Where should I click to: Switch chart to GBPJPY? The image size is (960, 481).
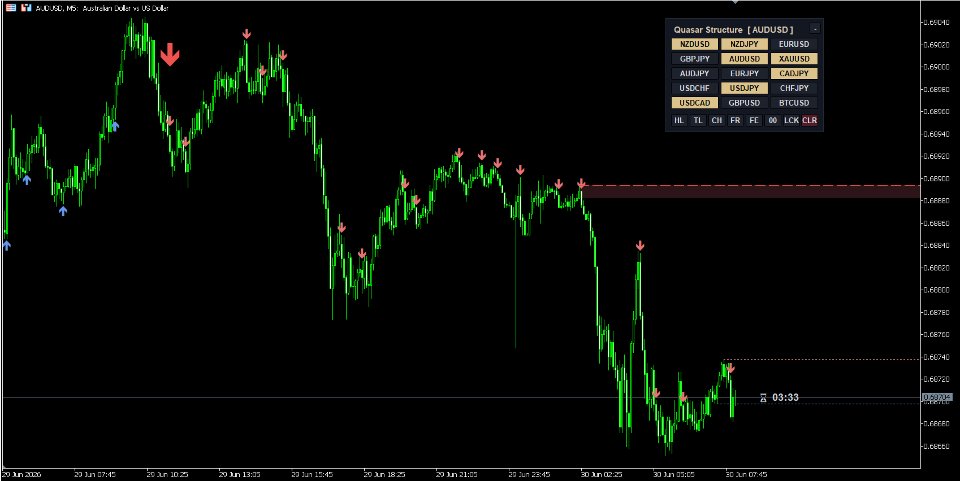(695, 59)
